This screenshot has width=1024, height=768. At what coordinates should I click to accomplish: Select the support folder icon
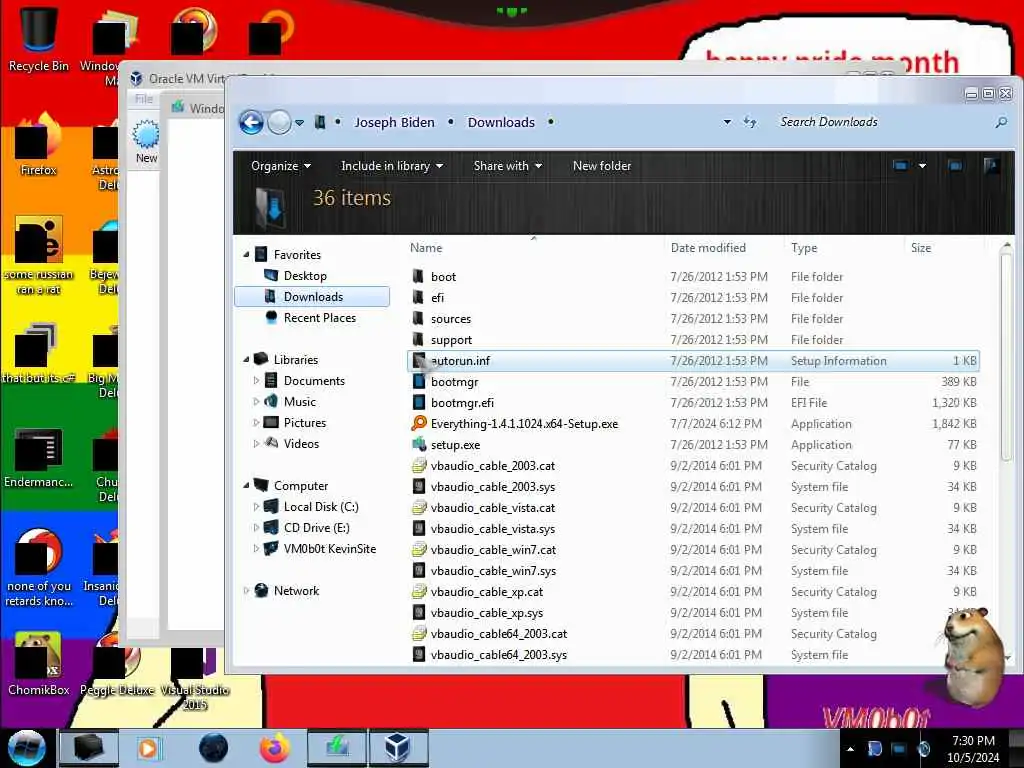419,339
